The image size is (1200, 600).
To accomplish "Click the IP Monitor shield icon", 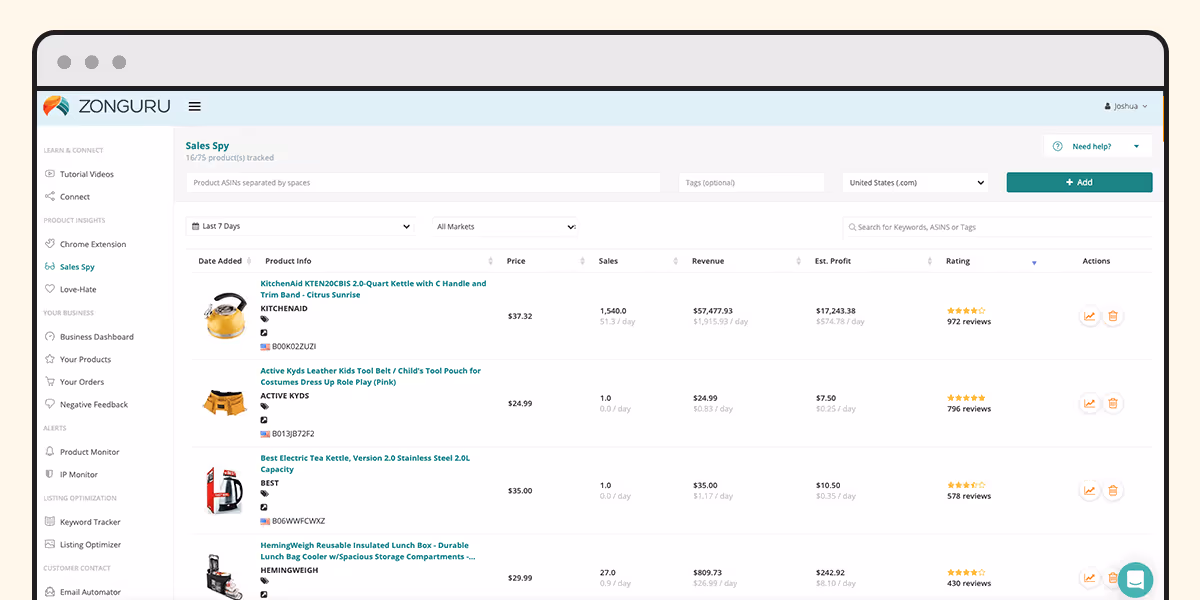I will point(50,475).
